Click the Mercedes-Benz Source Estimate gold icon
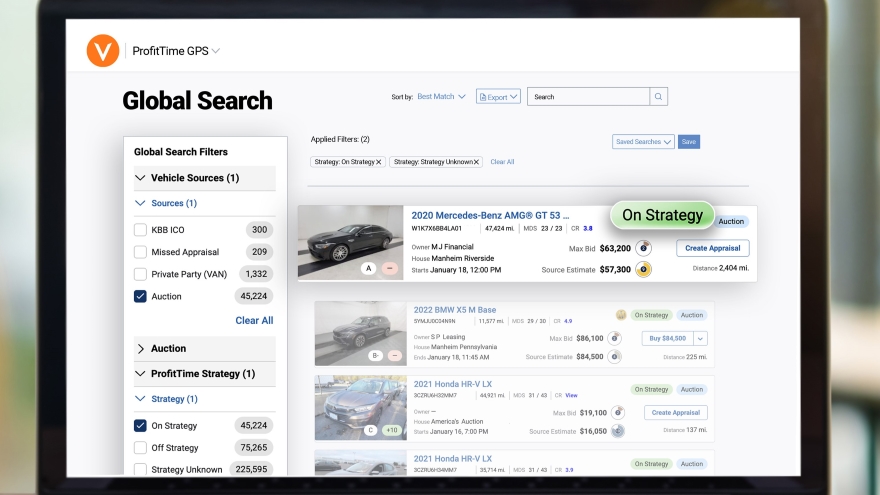 click(645, 269)
